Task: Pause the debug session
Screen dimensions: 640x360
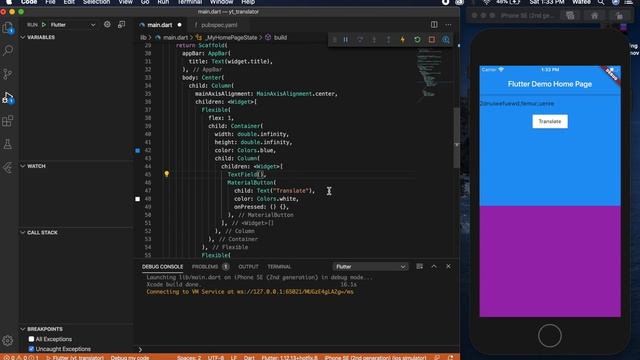Action: pyautogui.click(x=346, y=40)
